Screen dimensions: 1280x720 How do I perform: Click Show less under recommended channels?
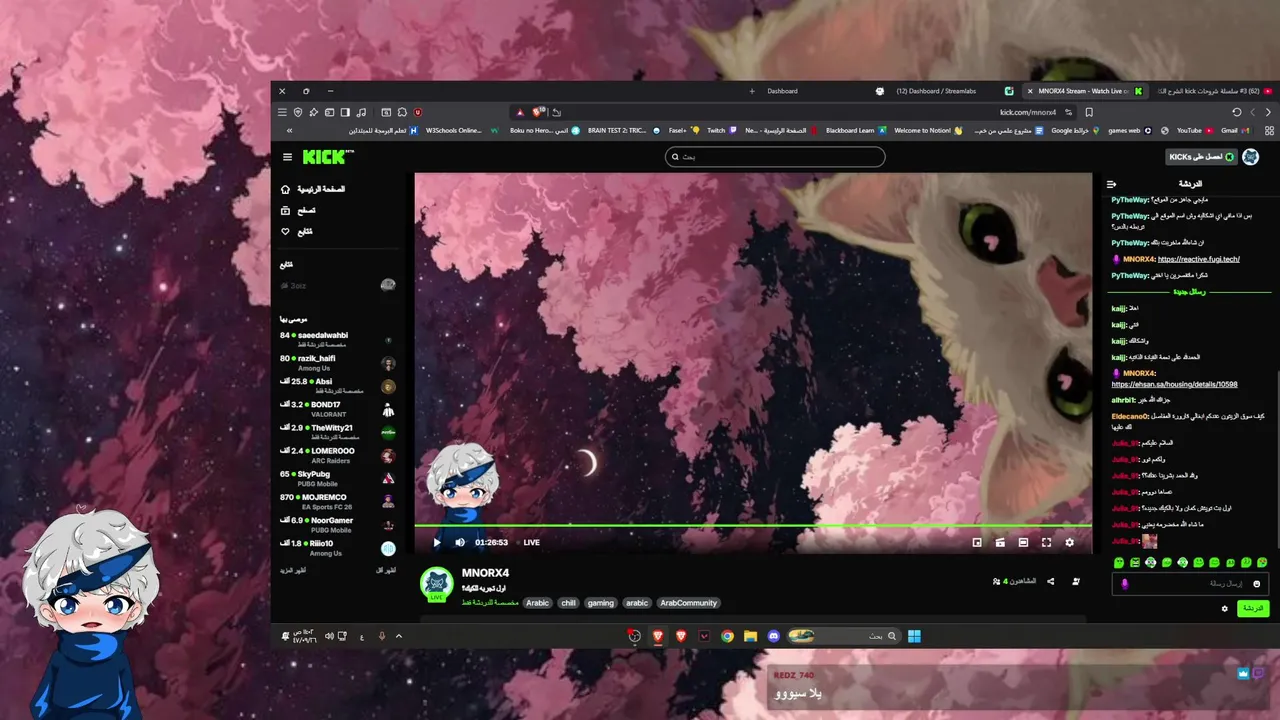coord(386,570)
